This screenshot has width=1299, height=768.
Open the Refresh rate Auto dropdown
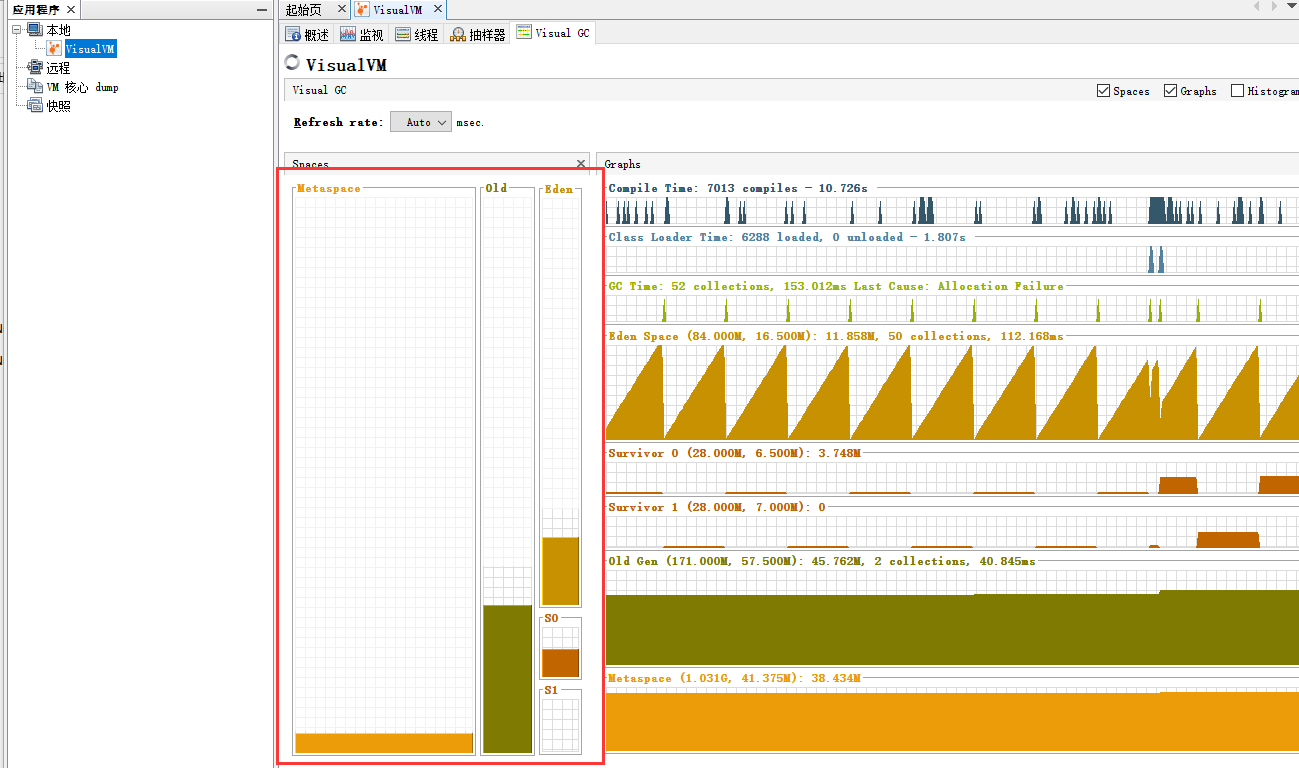point(421,122)
